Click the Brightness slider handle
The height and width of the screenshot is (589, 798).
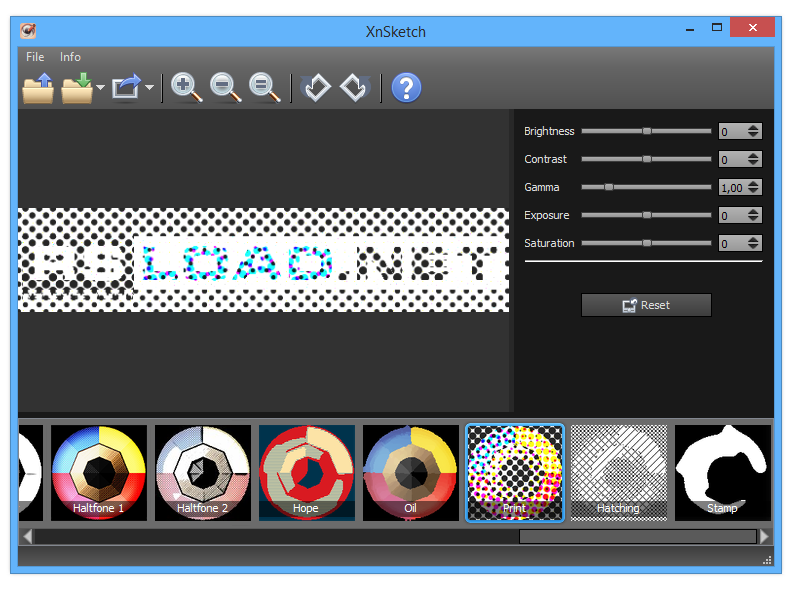tap(646, 131)
